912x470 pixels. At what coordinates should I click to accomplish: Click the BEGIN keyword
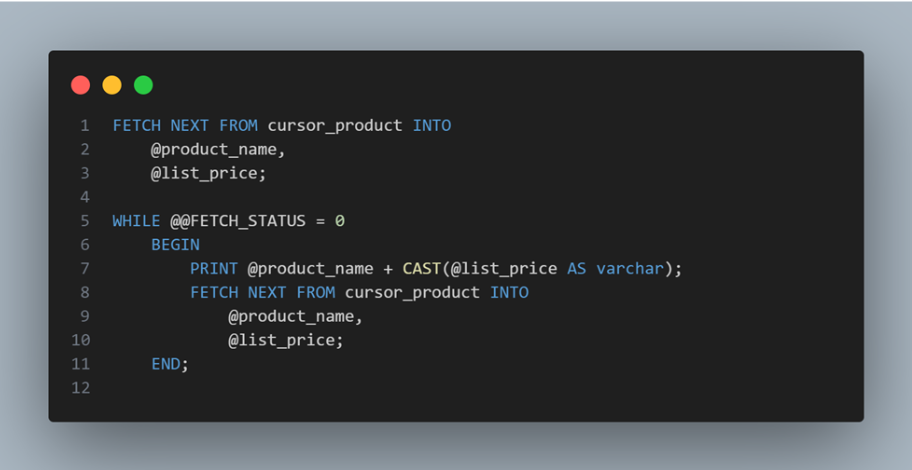(175, 244)
